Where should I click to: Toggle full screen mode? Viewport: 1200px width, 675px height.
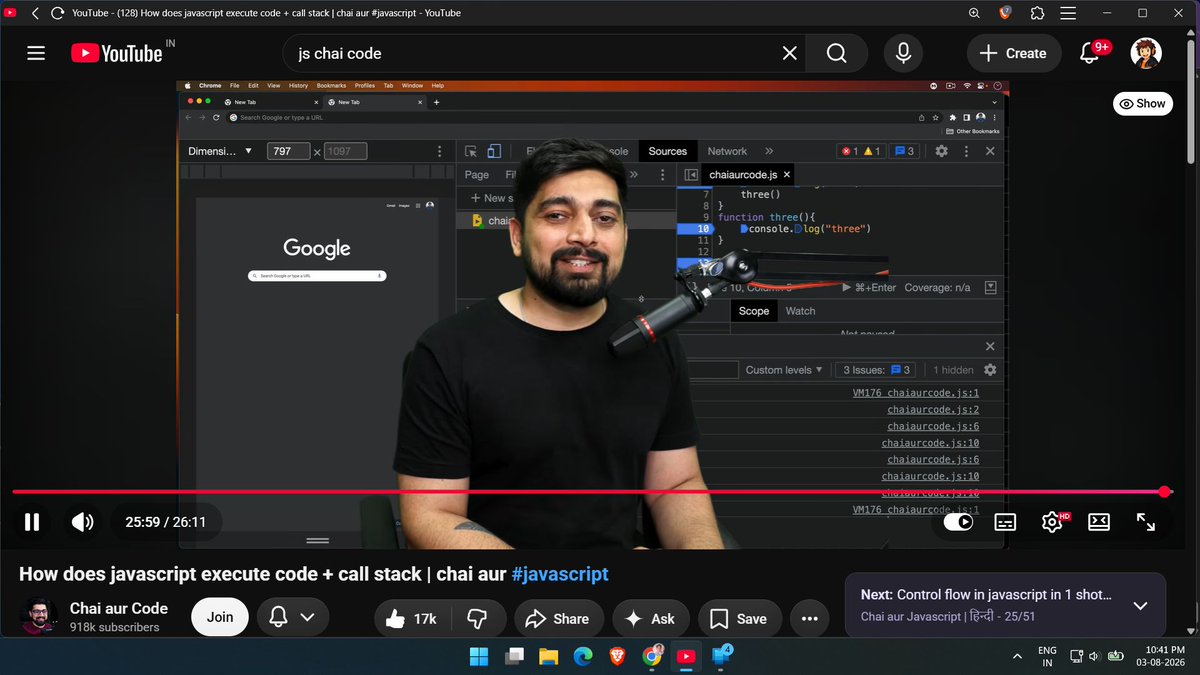point(1146,521)
